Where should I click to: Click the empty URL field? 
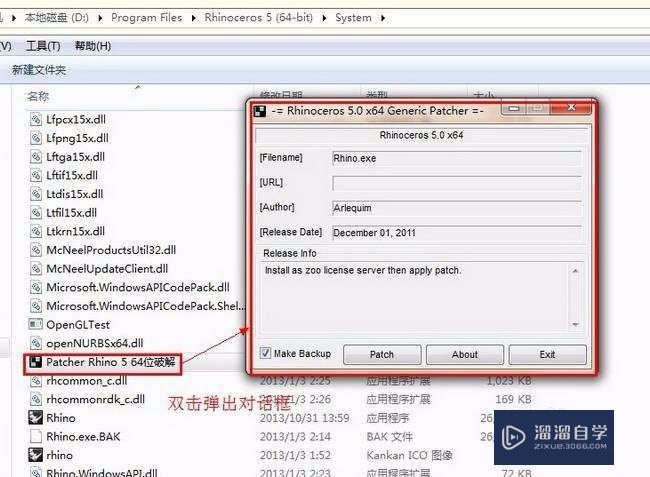pyautogui.click(x=456, y=183)
